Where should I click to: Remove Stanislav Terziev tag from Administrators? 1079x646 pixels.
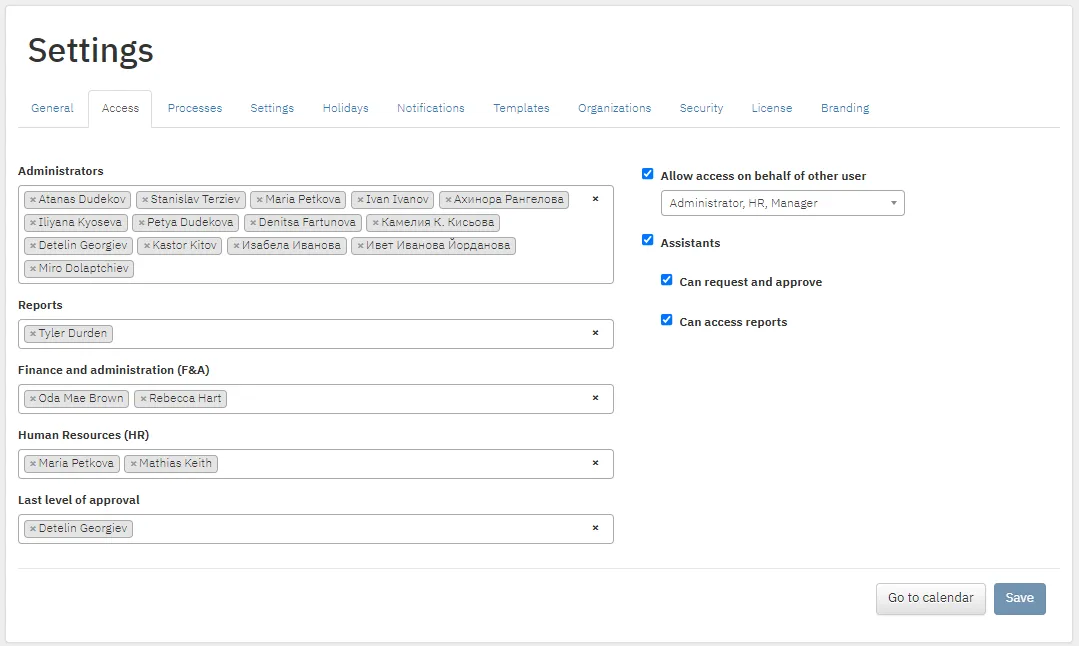(x=145, y=200)
